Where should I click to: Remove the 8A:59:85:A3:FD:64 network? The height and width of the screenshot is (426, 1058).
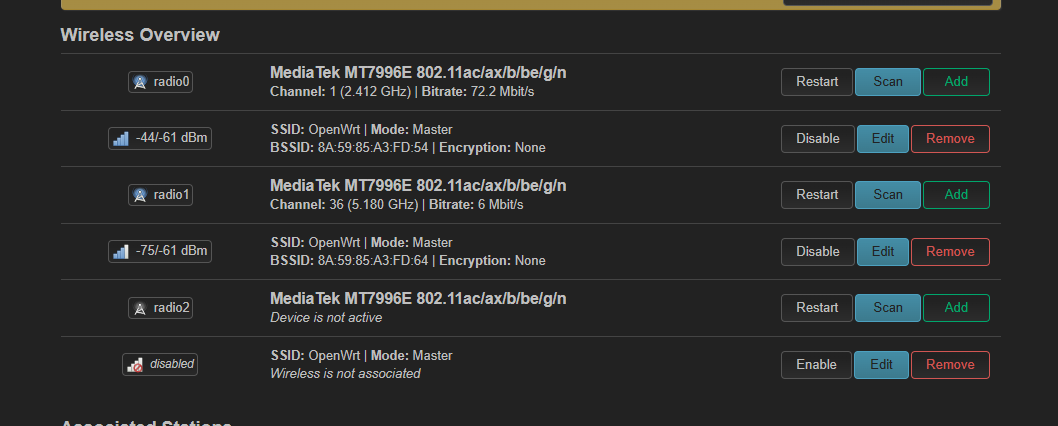point(950,251)
